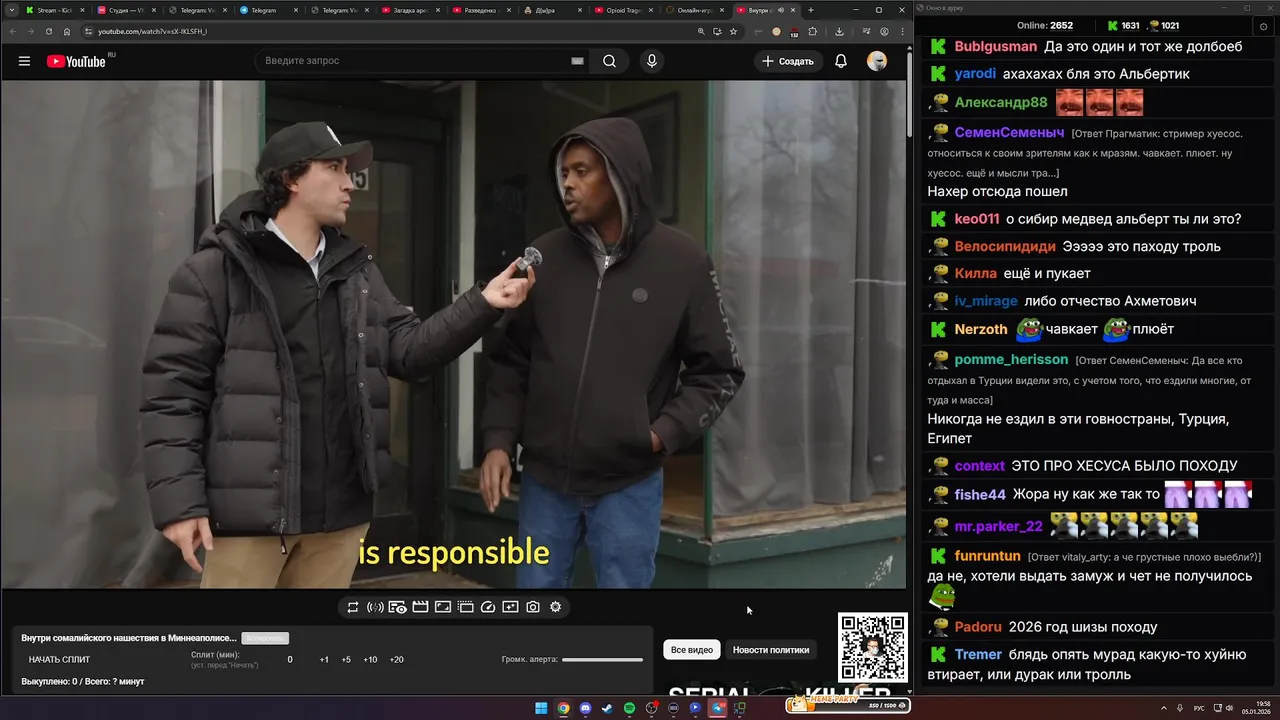The width and height of the screenshot is (1280, 720).
Task: Select the Все видео tab
Action: point(692,650)
